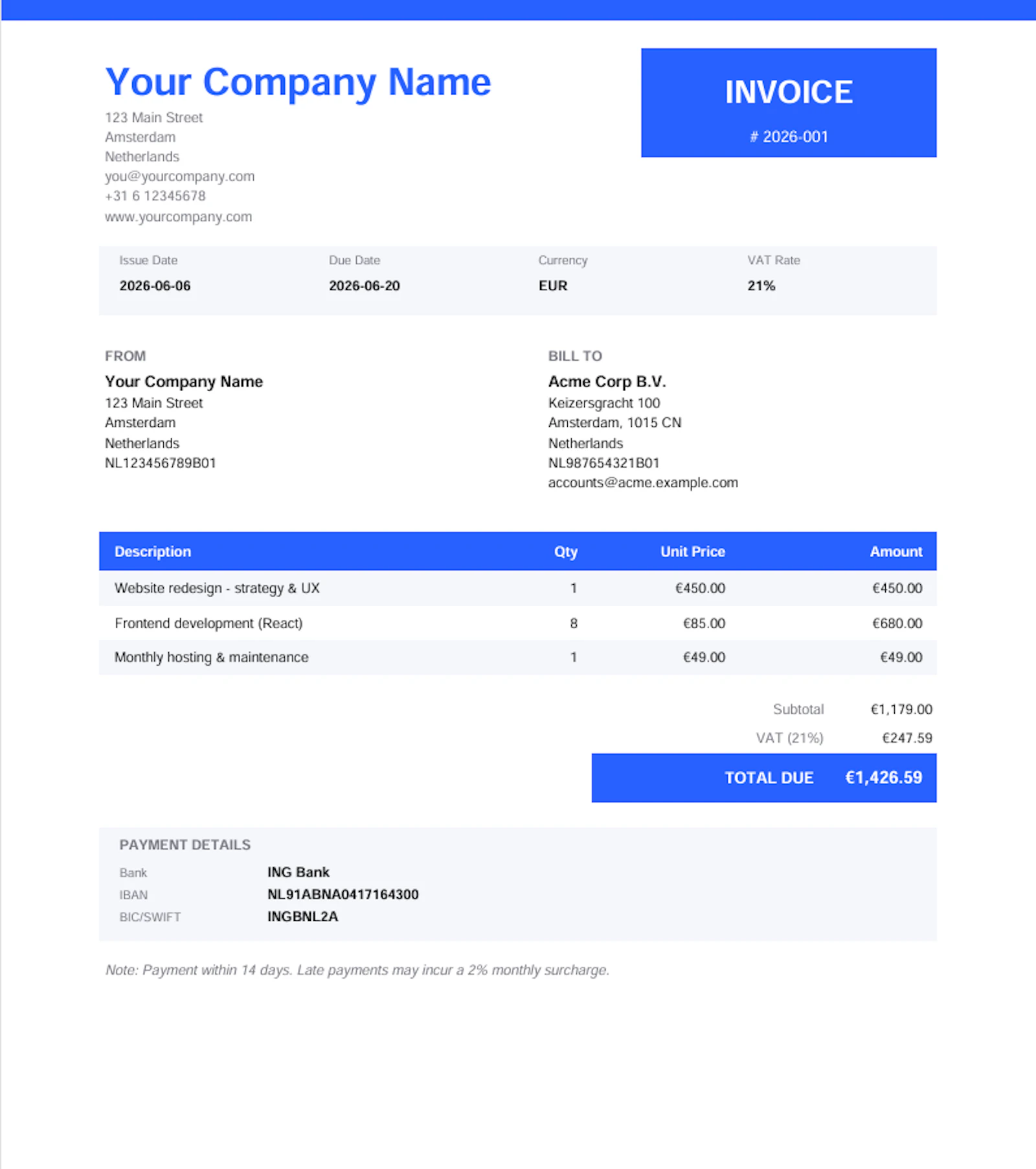Select 'Website redesign - strategy & UX' row
The image size is (1036, 1169).
click(x=517, y=588)
